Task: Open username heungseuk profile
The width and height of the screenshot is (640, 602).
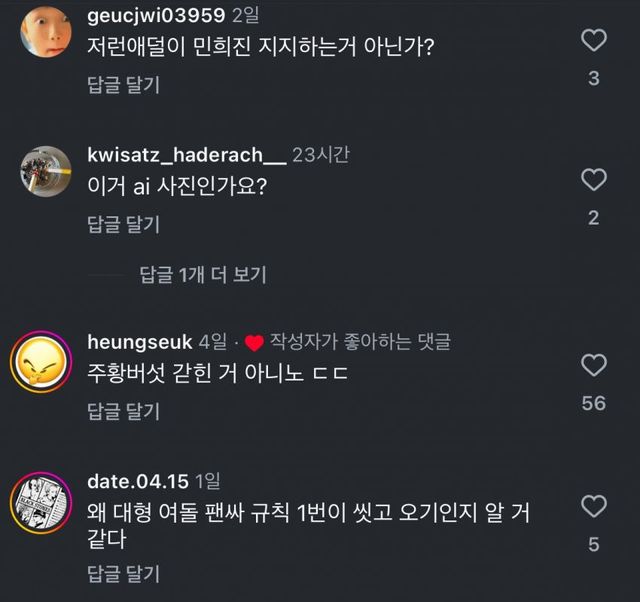Action: tap(140, 342)
